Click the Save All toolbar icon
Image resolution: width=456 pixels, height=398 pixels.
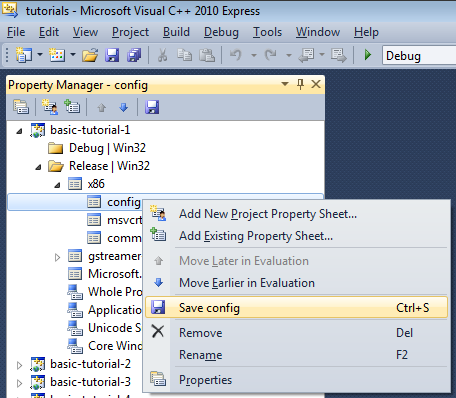pos(134,55)
